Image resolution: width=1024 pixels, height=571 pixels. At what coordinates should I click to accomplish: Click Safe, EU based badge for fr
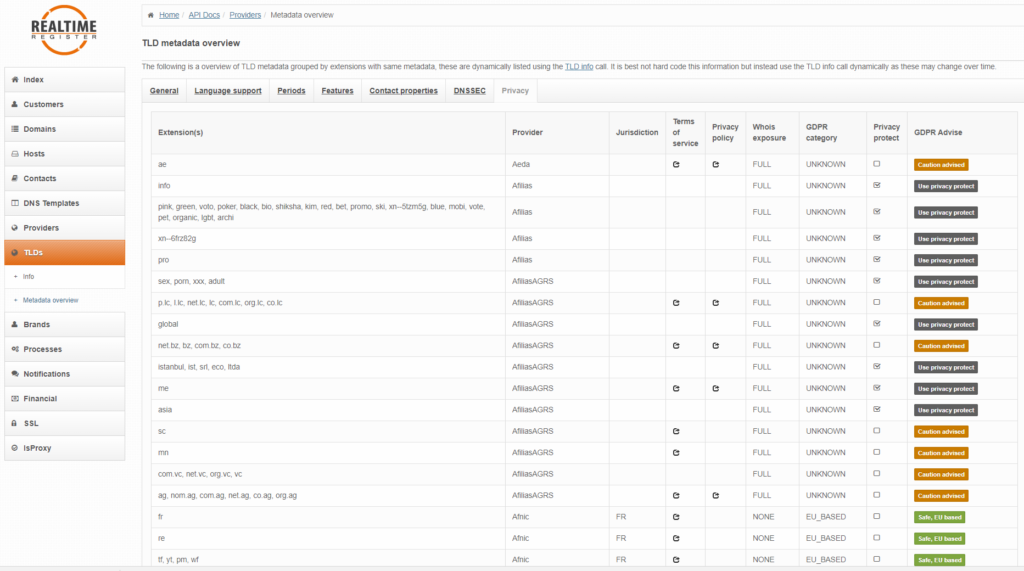click(940, 517)
